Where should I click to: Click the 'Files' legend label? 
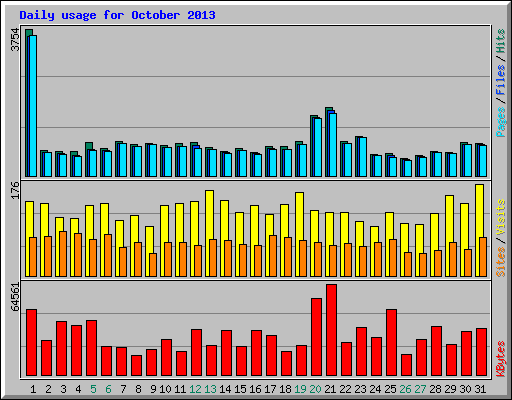[x=500, y=80]
